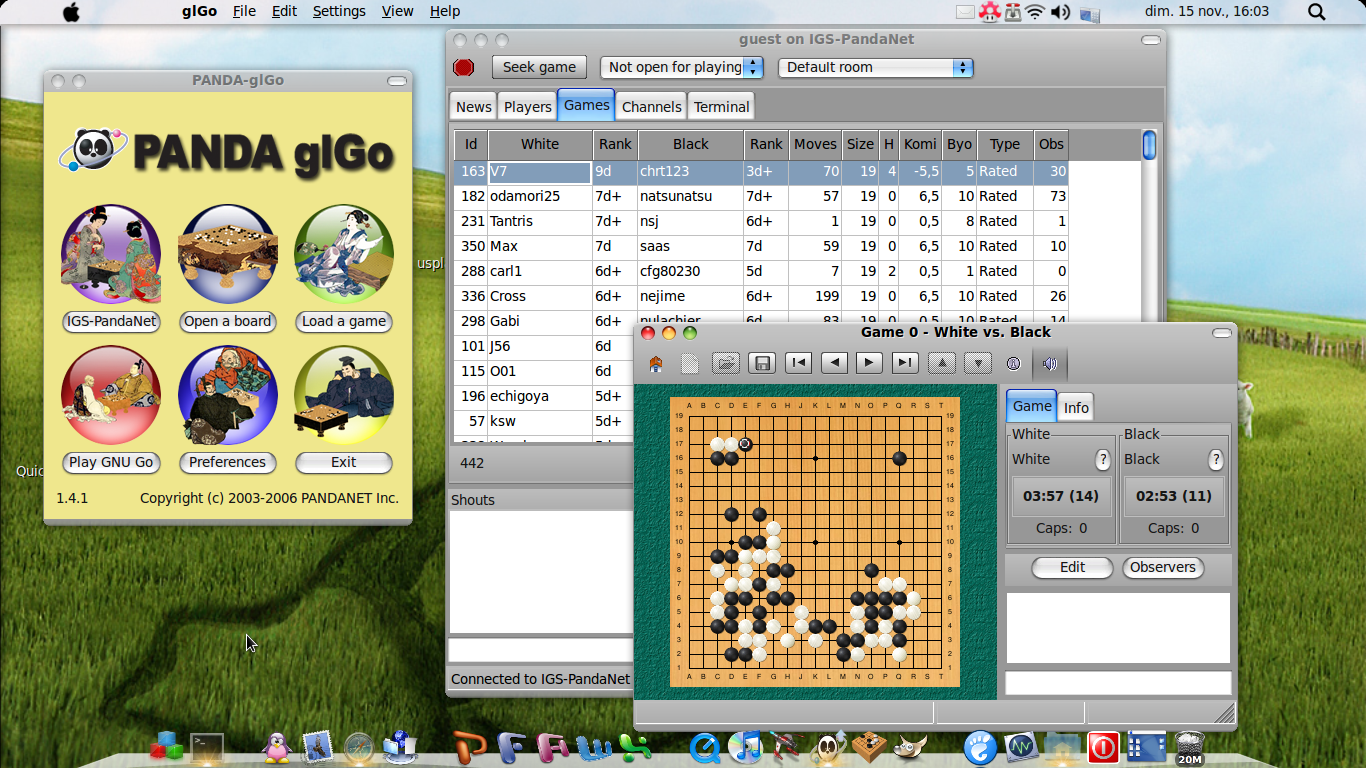Screen dimensions: 1366x768
Task: Click the Exit button in PANDA-glGo
Action: [x=344, y=462]
